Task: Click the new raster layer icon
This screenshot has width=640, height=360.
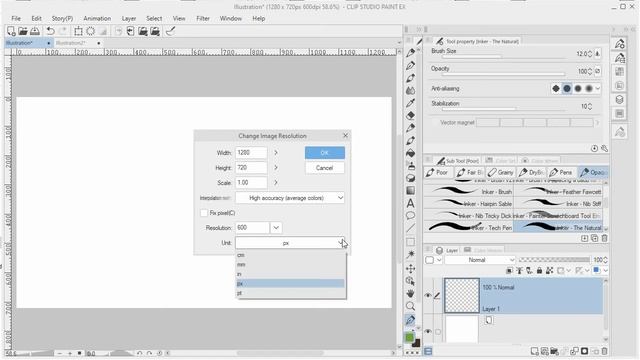Action: 534,351
